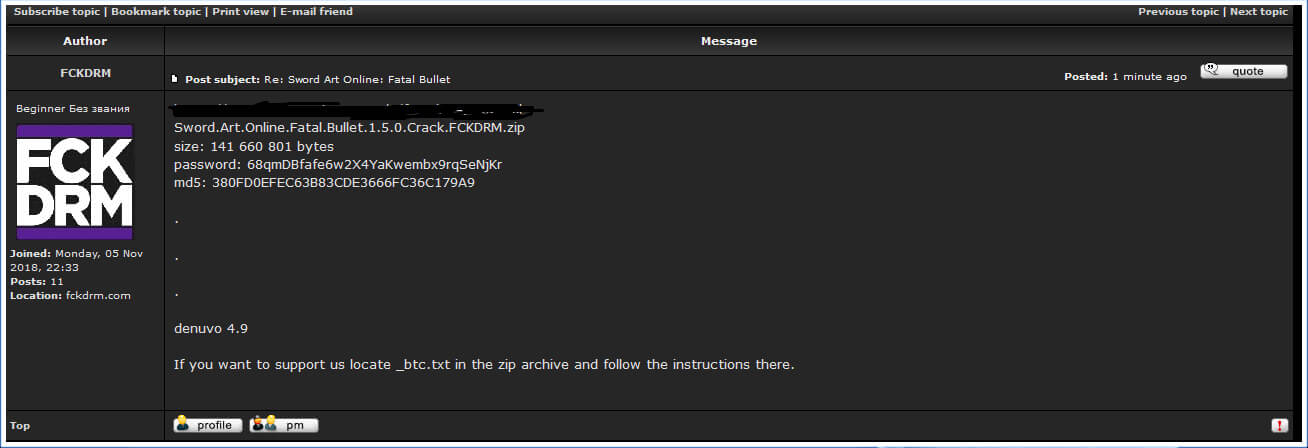Click the md5 hash line in the post

pos(324,183)
